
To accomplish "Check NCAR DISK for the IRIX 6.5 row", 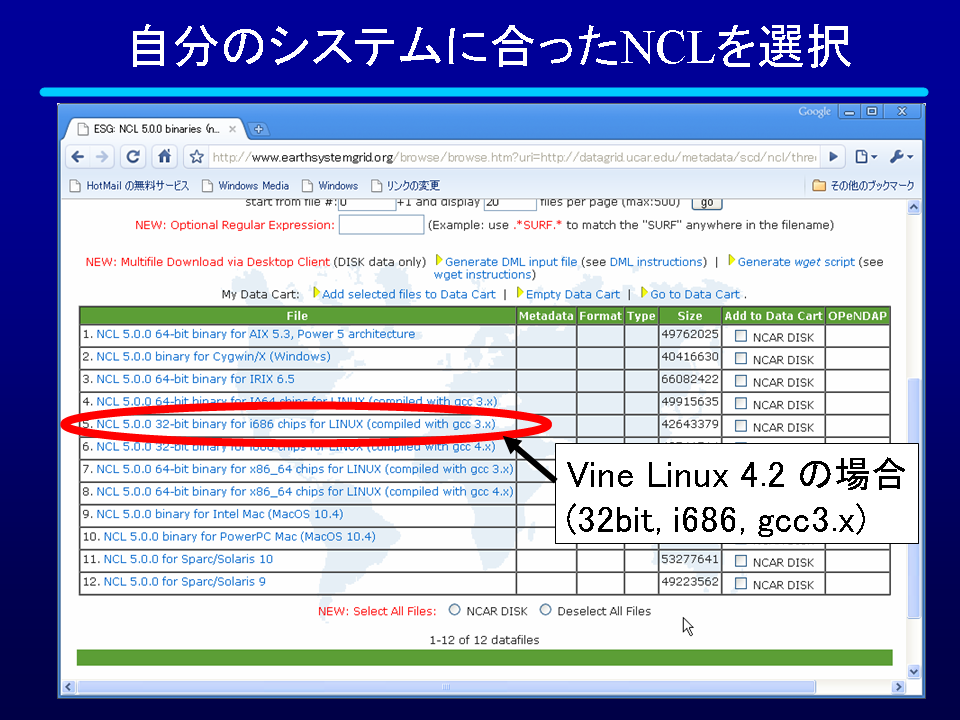I will click(741, 381).
